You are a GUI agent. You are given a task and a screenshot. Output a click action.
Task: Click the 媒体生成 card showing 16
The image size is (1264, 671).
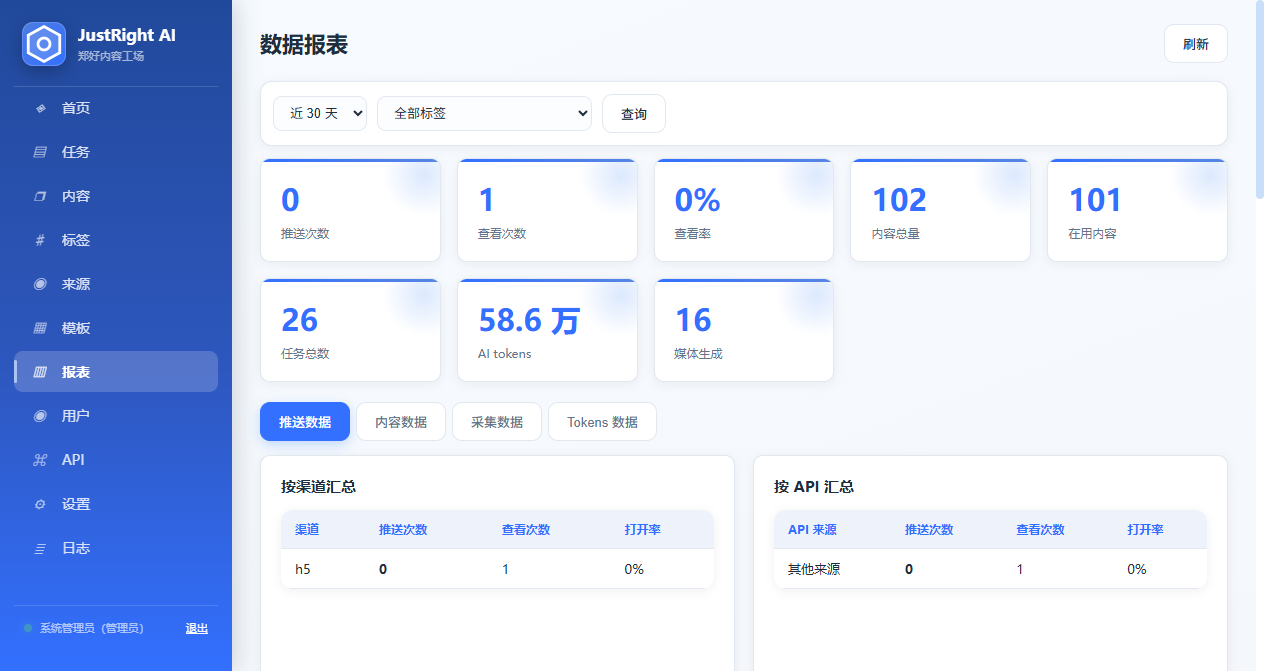[744, 330]
